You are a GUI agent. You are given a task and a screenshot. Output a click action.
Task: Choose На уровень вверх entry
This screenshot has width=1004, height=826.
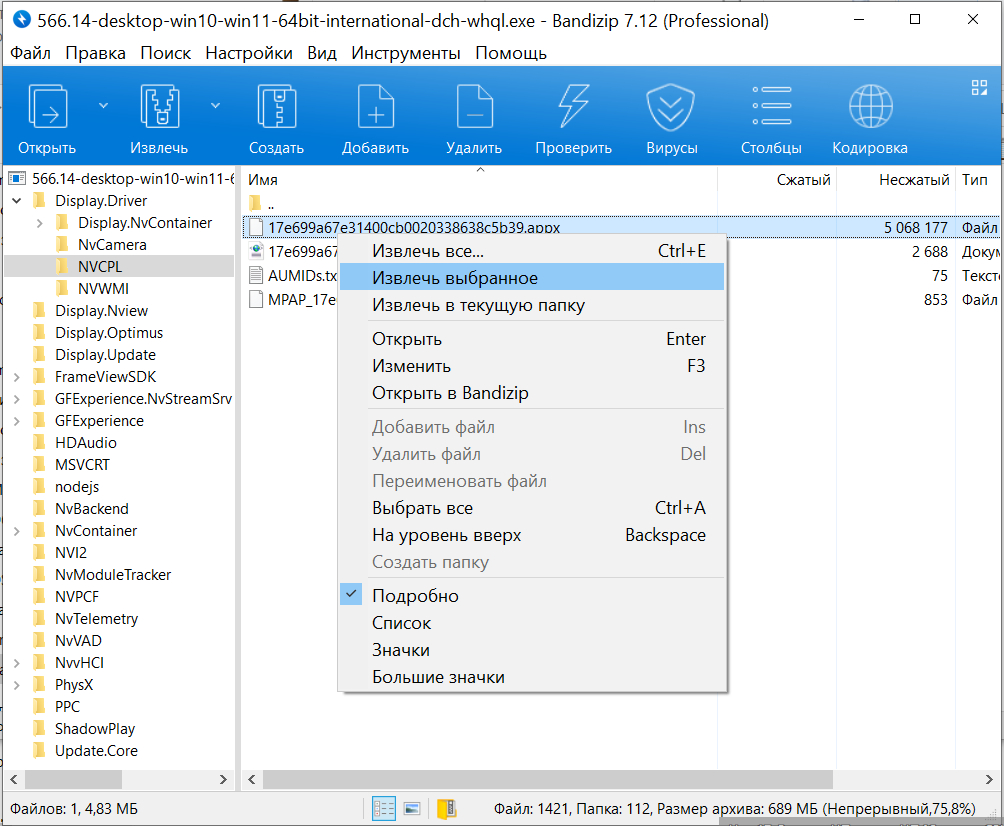click(x=531, y=535)
